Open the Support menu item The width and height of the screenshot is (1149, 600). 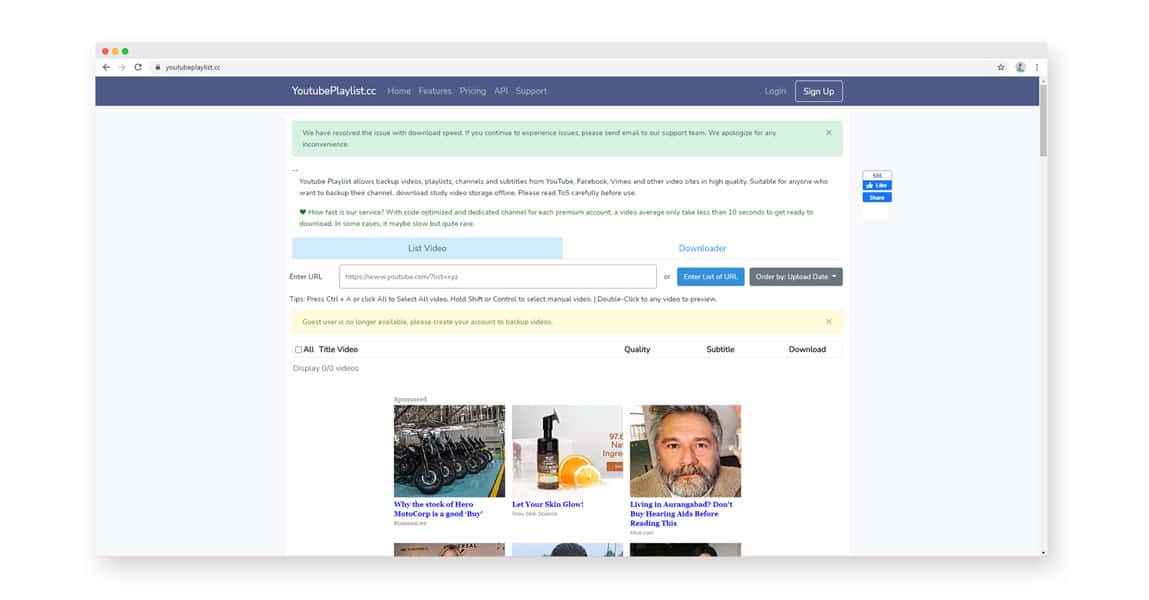click(x=531, y=91)
